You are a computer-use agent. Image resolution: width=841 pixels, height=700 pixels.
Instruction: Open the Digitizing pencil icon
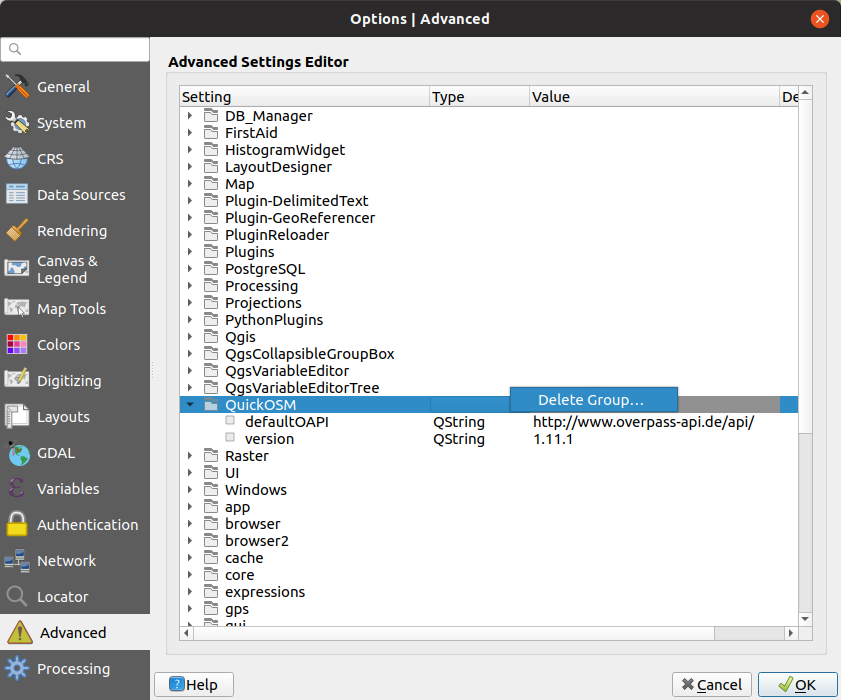click(17, 380)
